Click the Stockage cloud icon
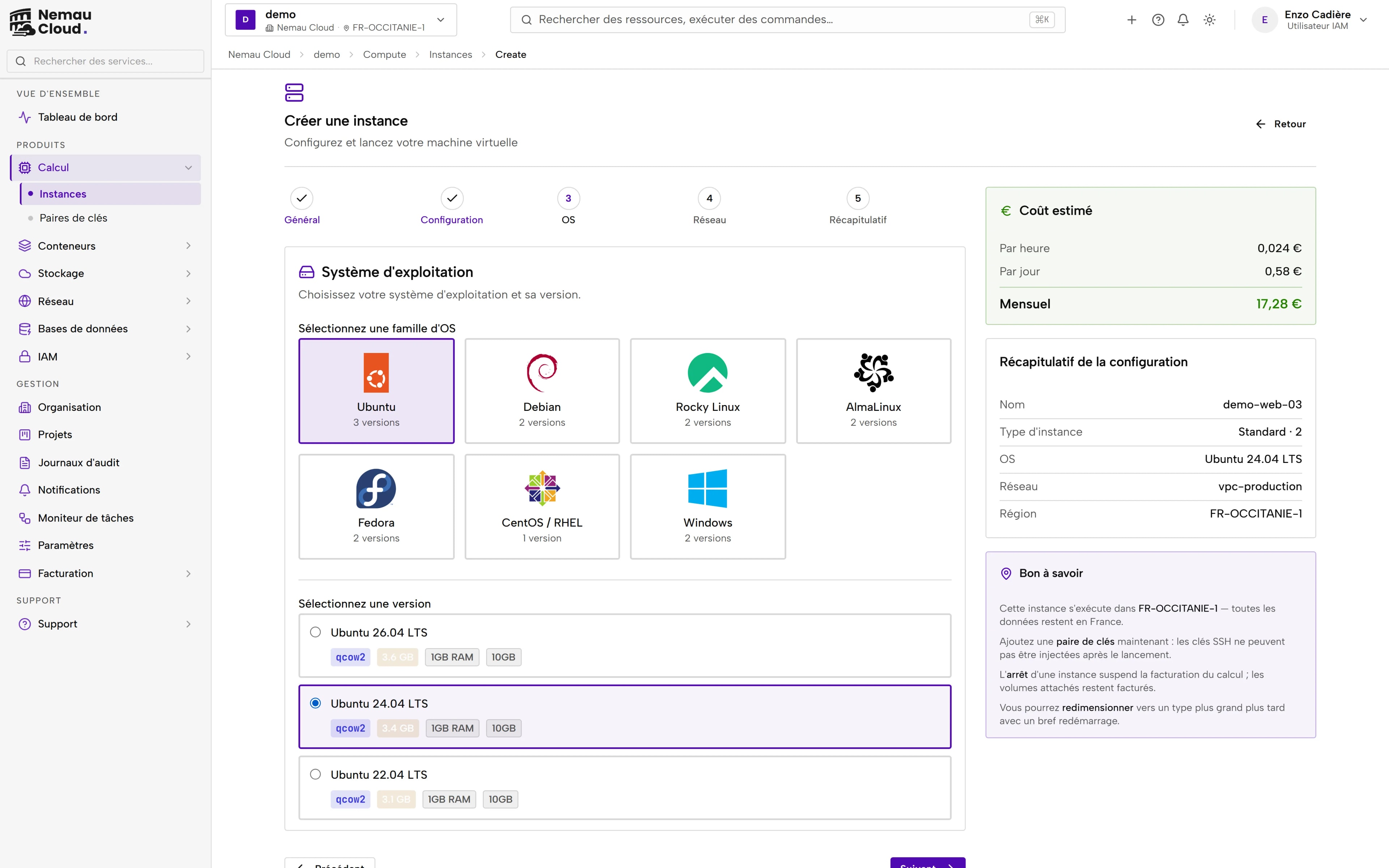 (25, 273)
